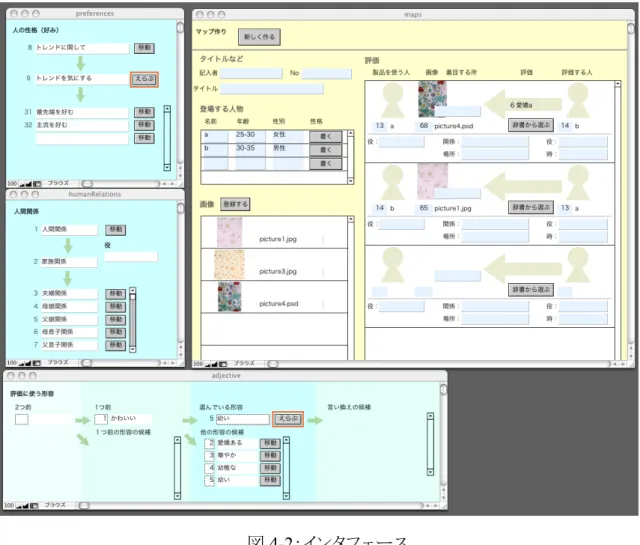Toggle status area icon in humanRelations window
Screen dimensions: 640x545
coord(37,363)
